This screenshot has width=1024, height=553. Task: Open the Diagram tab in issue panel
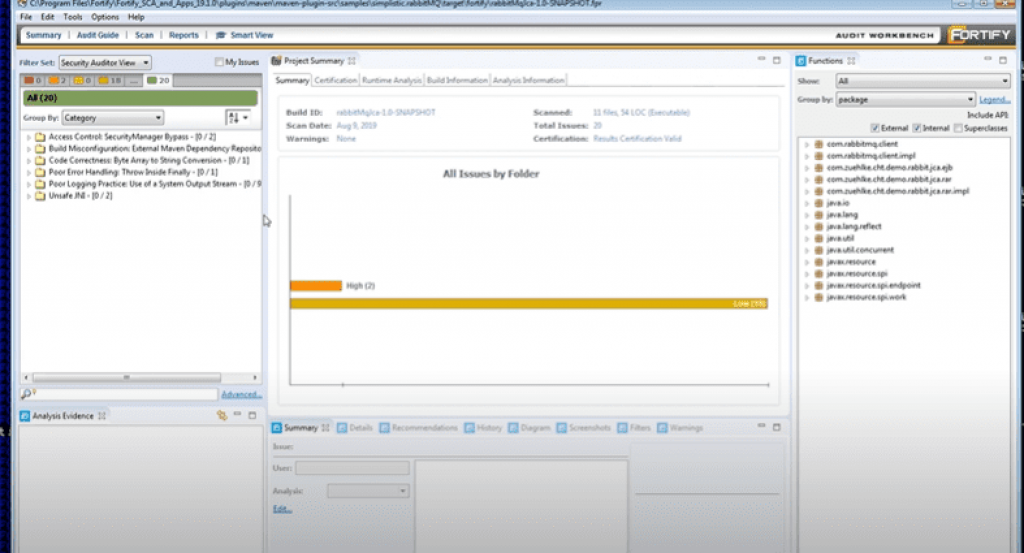coord(530,428)
